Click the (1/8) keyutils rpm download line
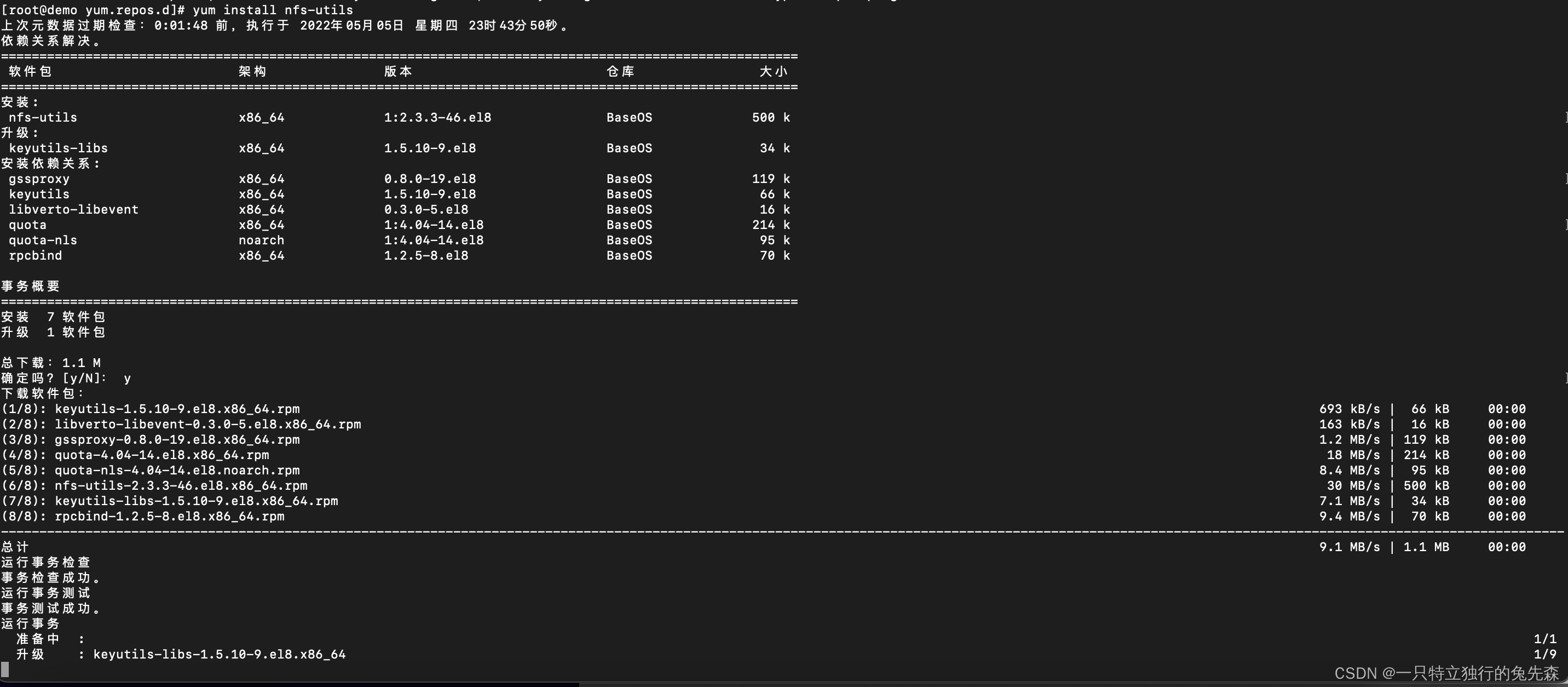The width and height of the screenshot is (1568, 687). [151, 409]
